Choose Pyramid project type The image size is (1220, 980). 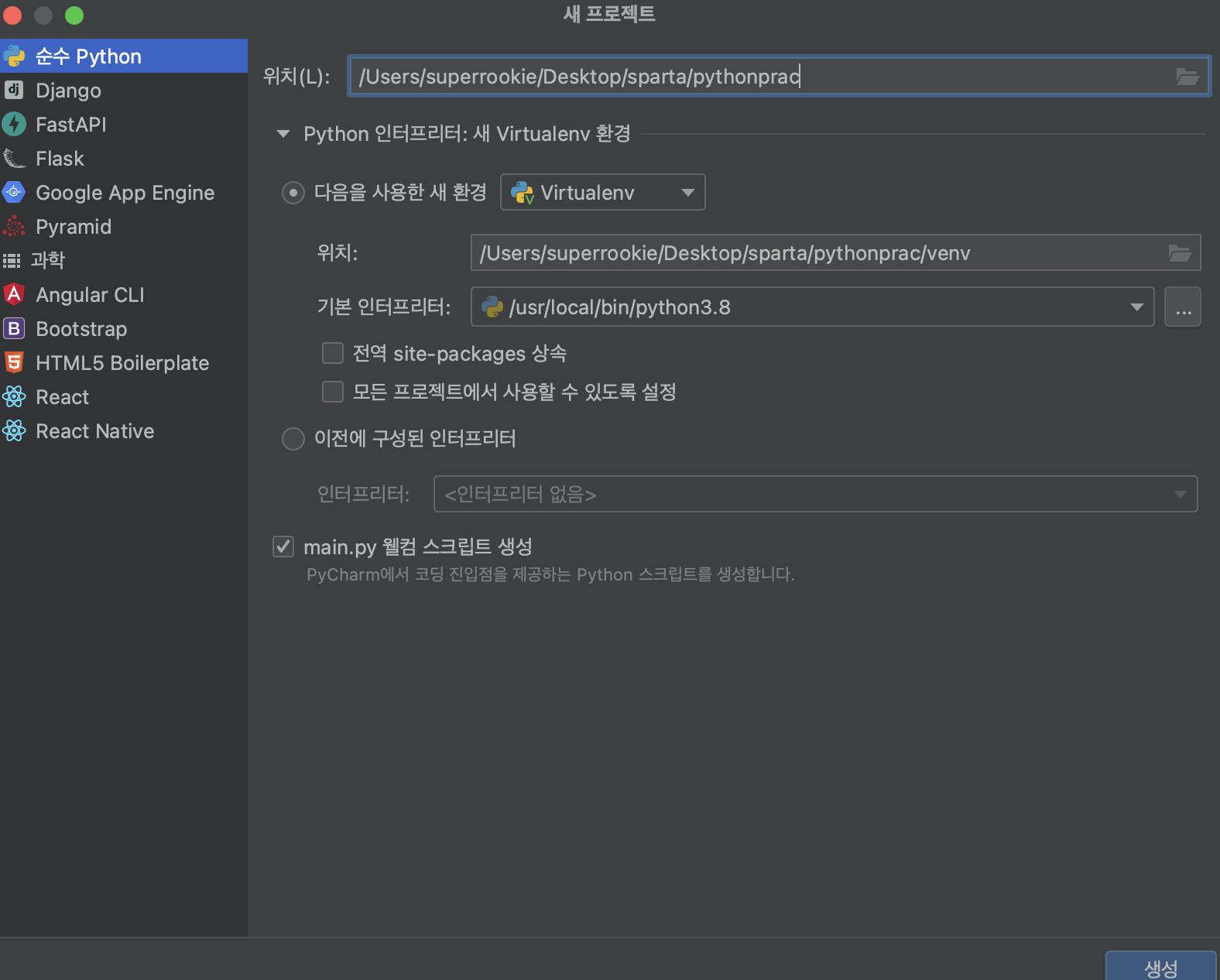(124, 226)
